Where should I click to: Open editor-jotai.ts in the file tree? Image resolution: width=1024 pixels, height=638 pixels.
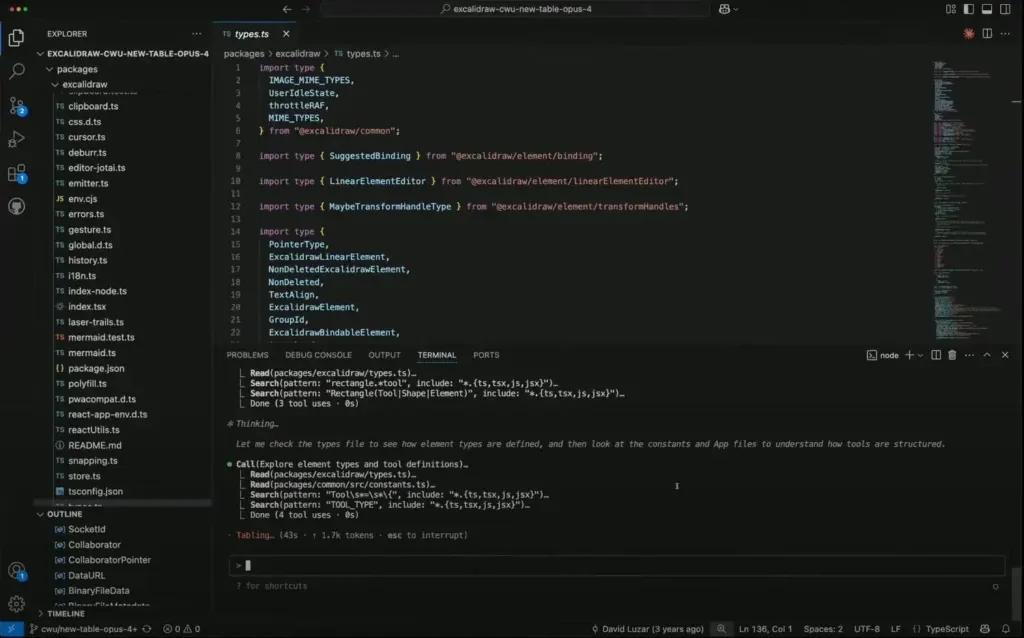coord(97,168)
